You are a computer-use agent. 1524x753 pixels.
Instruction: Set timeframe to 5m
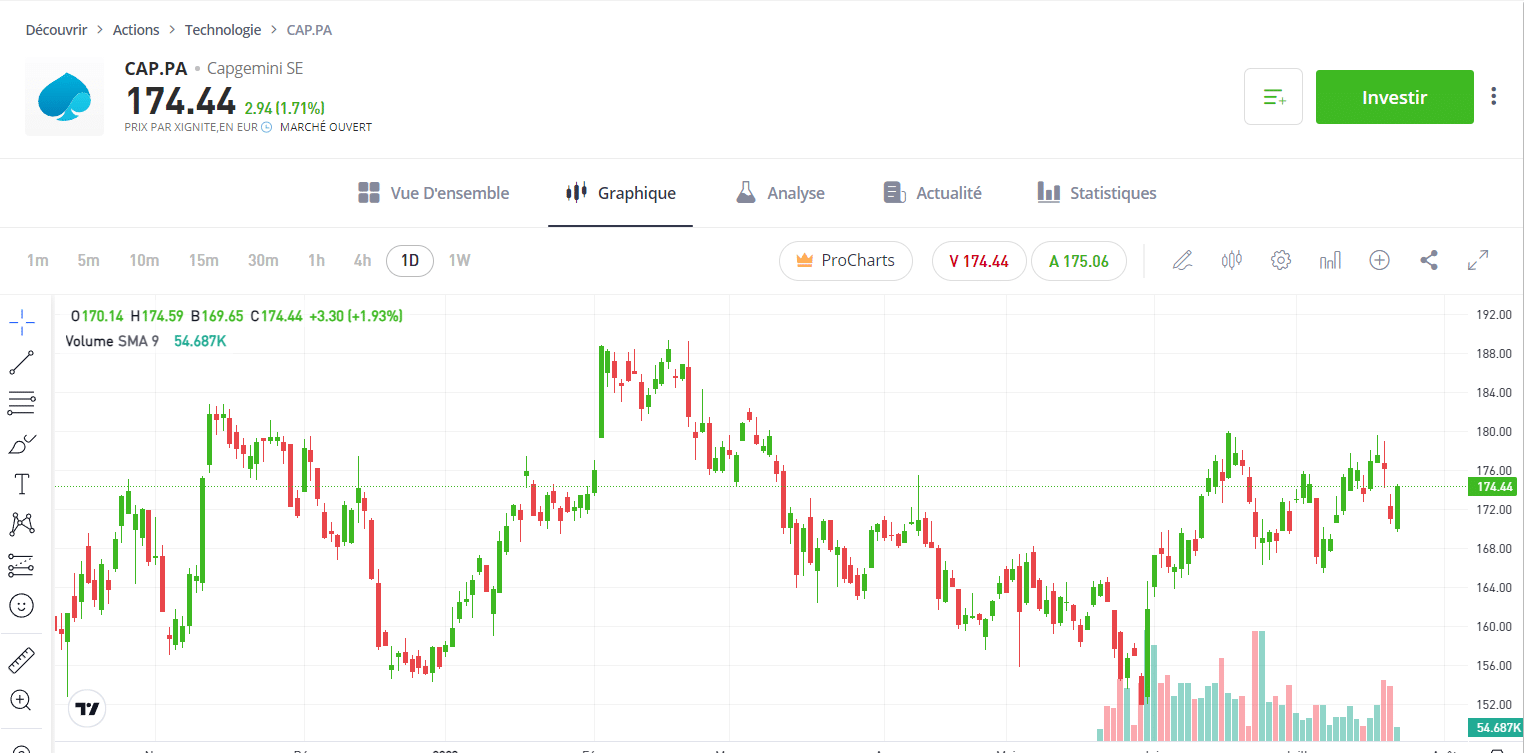[x=88, y=261]
